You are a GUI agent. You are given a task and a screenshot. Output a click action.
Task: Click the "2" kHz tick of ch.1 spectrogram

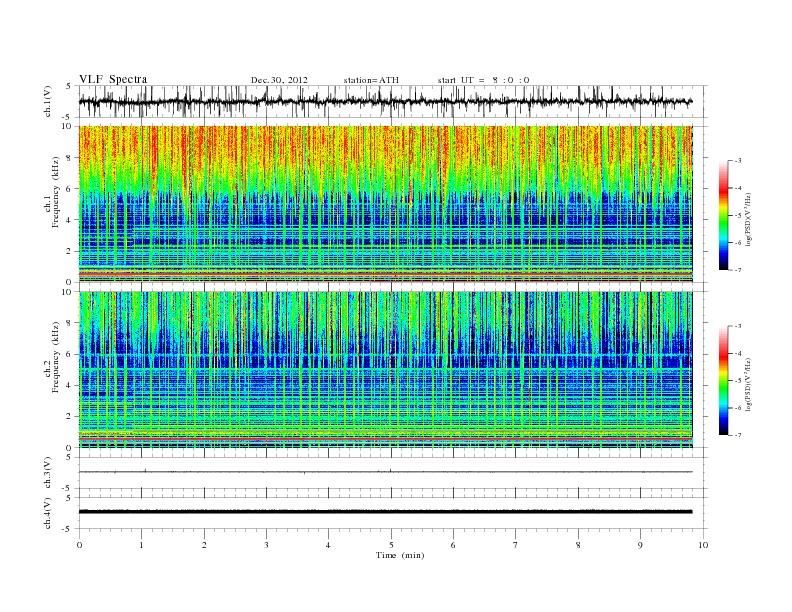point(69,251)
